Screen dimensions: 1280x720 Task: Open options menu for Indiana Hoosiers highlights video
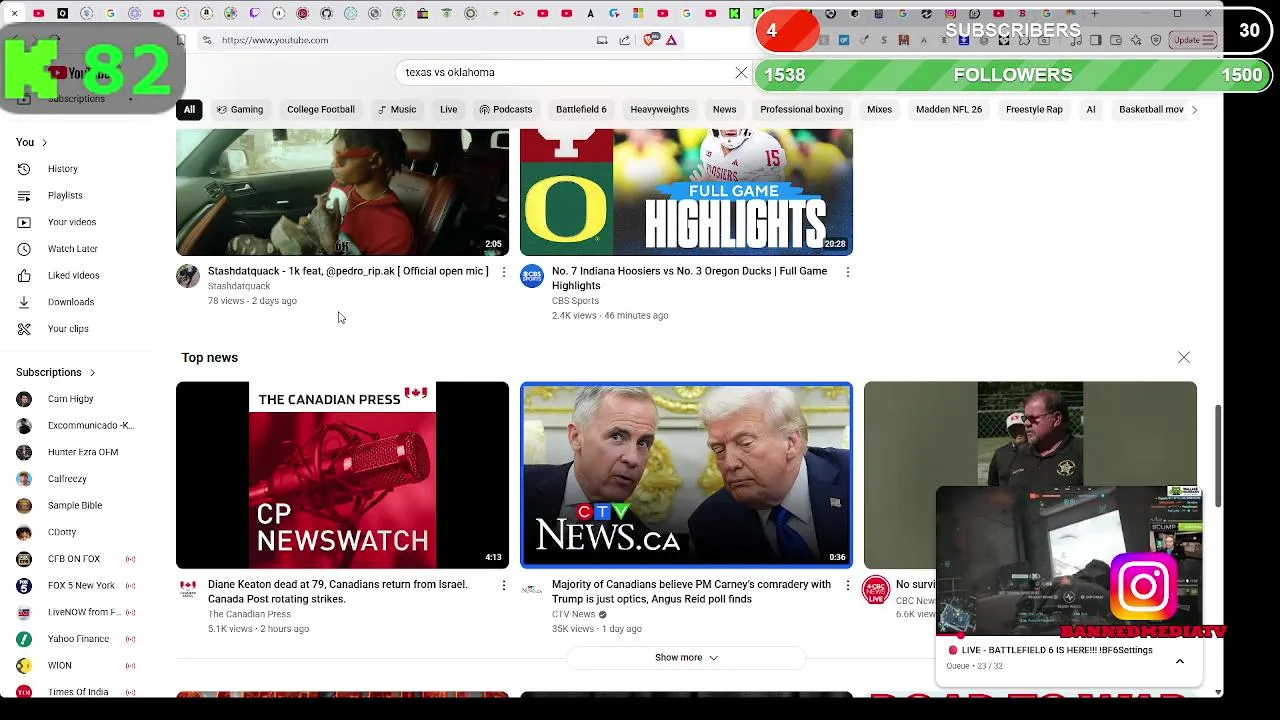point(847,272)
